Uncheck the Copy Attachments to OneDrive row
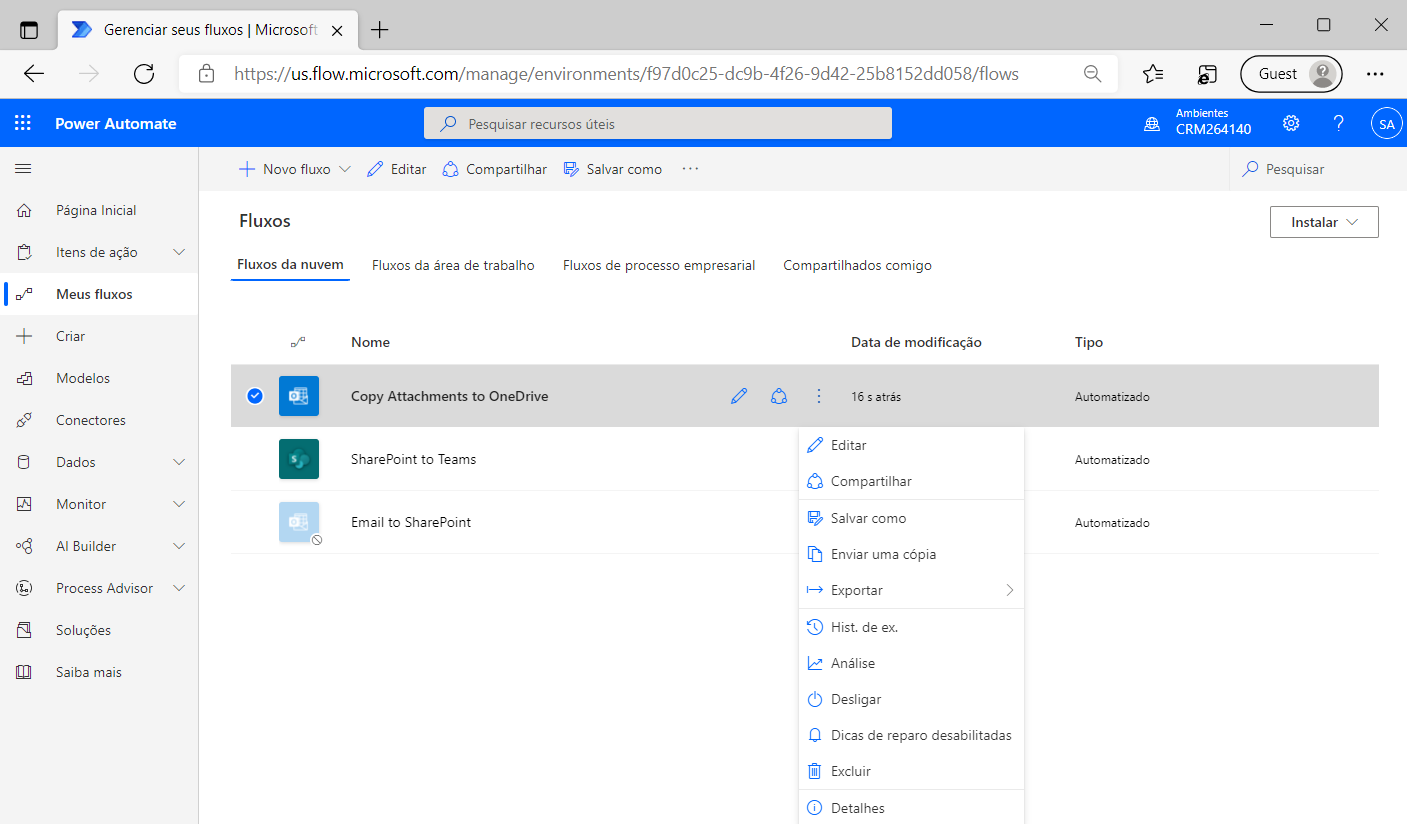This screenshot has height=824, width=1407. pyautogui.click(x=255, y=396)
